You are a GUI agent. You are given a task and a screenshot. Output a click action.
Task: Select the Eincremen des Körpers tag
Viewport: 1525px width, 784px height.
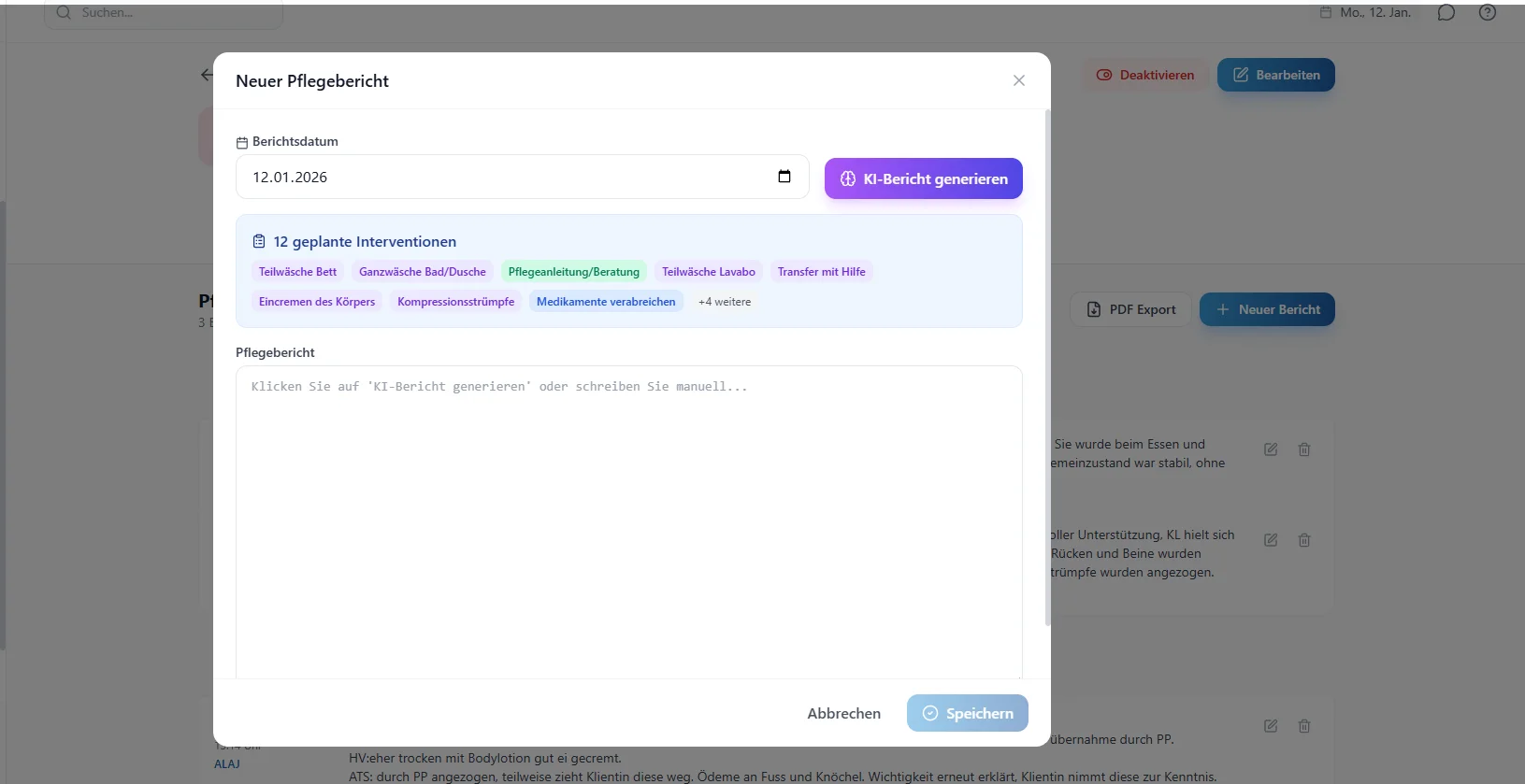pyautogui.click(x=317, y=302)
